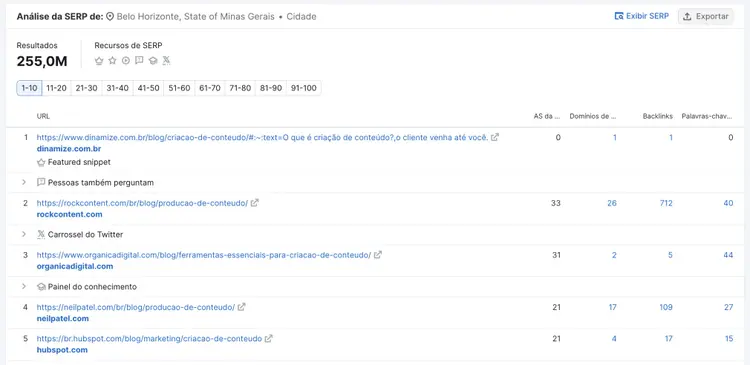Open the br.hubspot.com criacao-de-conteudo URL
This screenshot has height=365, width=750.
pos(149,338)
